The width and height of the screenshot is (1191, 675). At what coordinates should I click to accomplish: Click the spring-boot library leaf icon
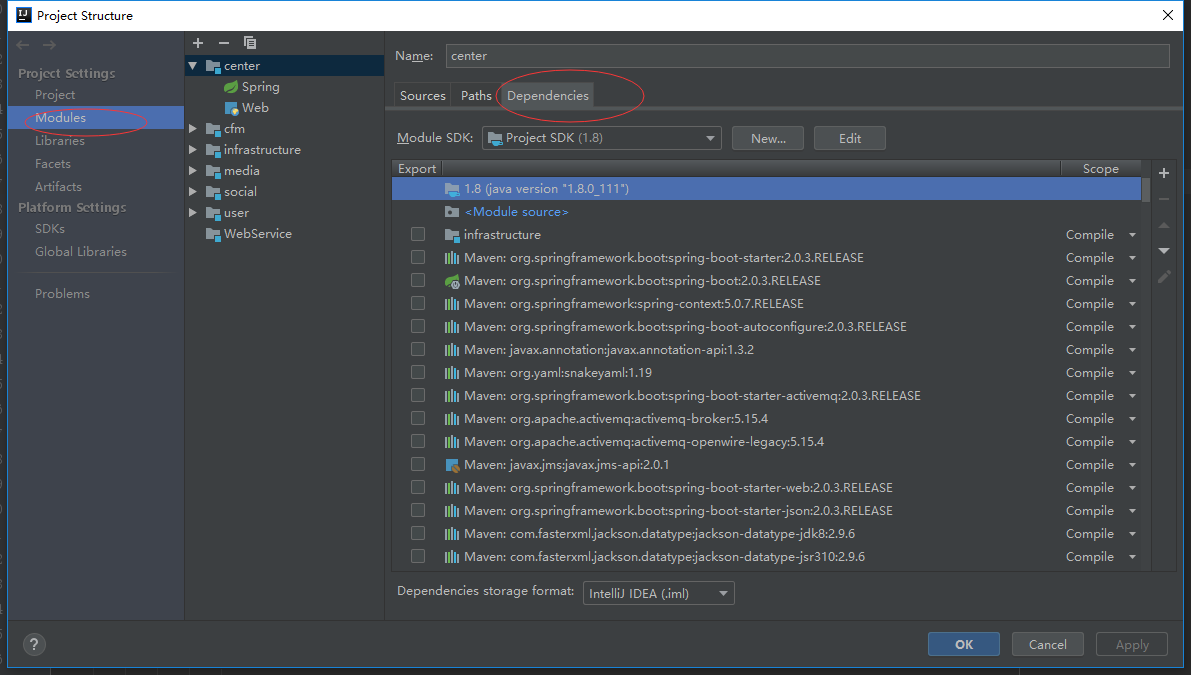452,281
